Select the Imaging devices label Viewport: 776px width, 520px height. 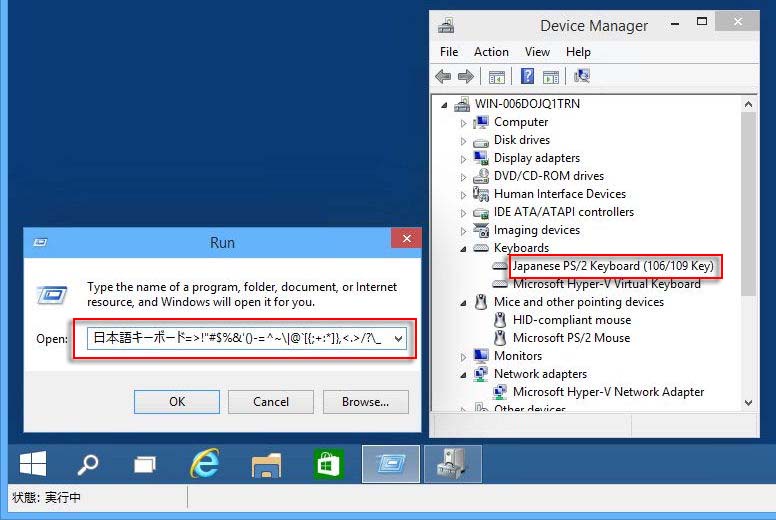(x=536, y=230)
